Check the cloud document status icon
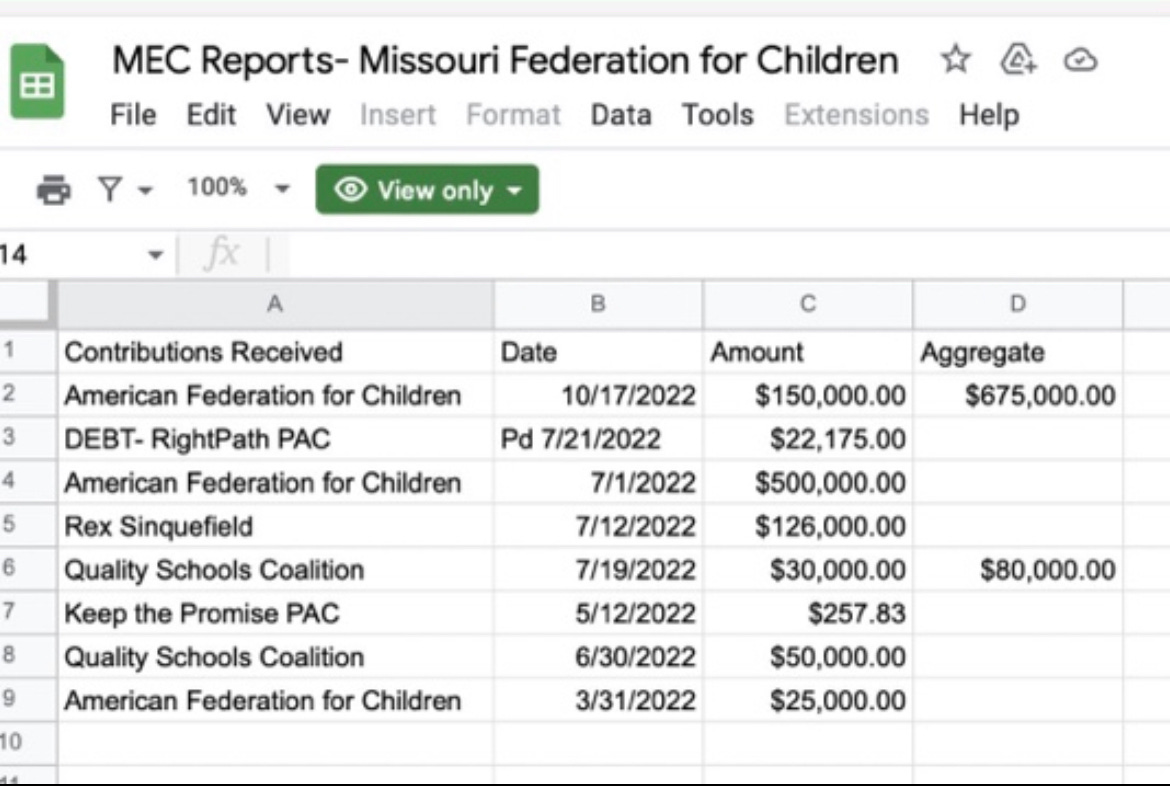Image resolution: width=1170 pixels, height=786 pixels. (x=1080, y=60)
